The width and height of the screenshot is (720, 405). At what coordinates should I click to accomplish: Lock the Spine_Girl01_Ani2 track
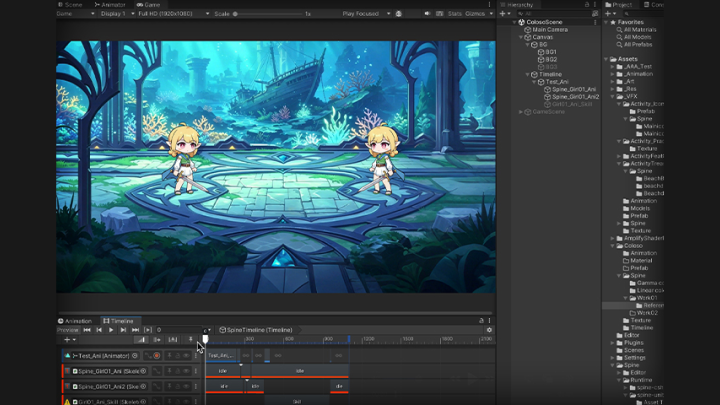click(178, 387)
